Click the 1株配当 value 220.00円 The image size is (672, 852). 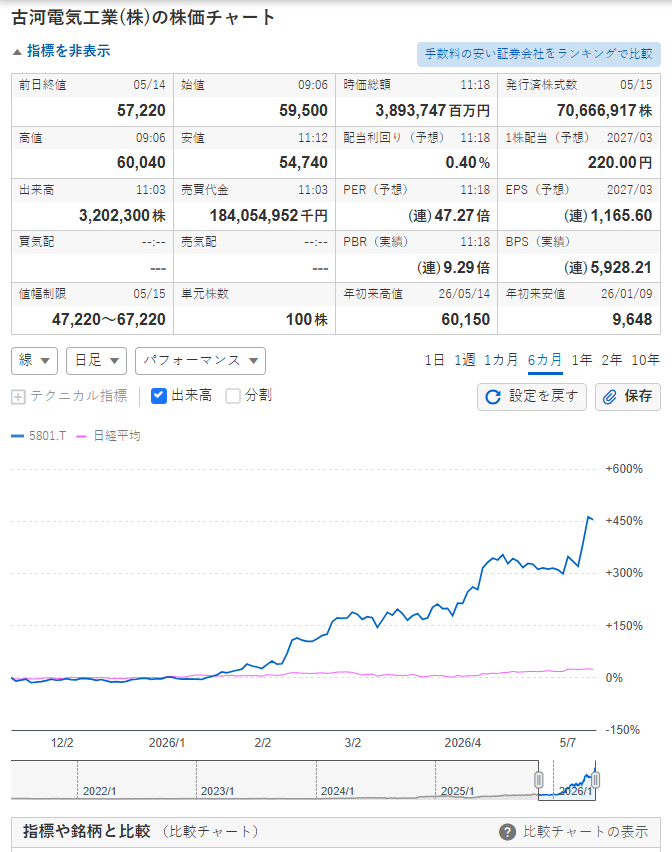point(620,162)
